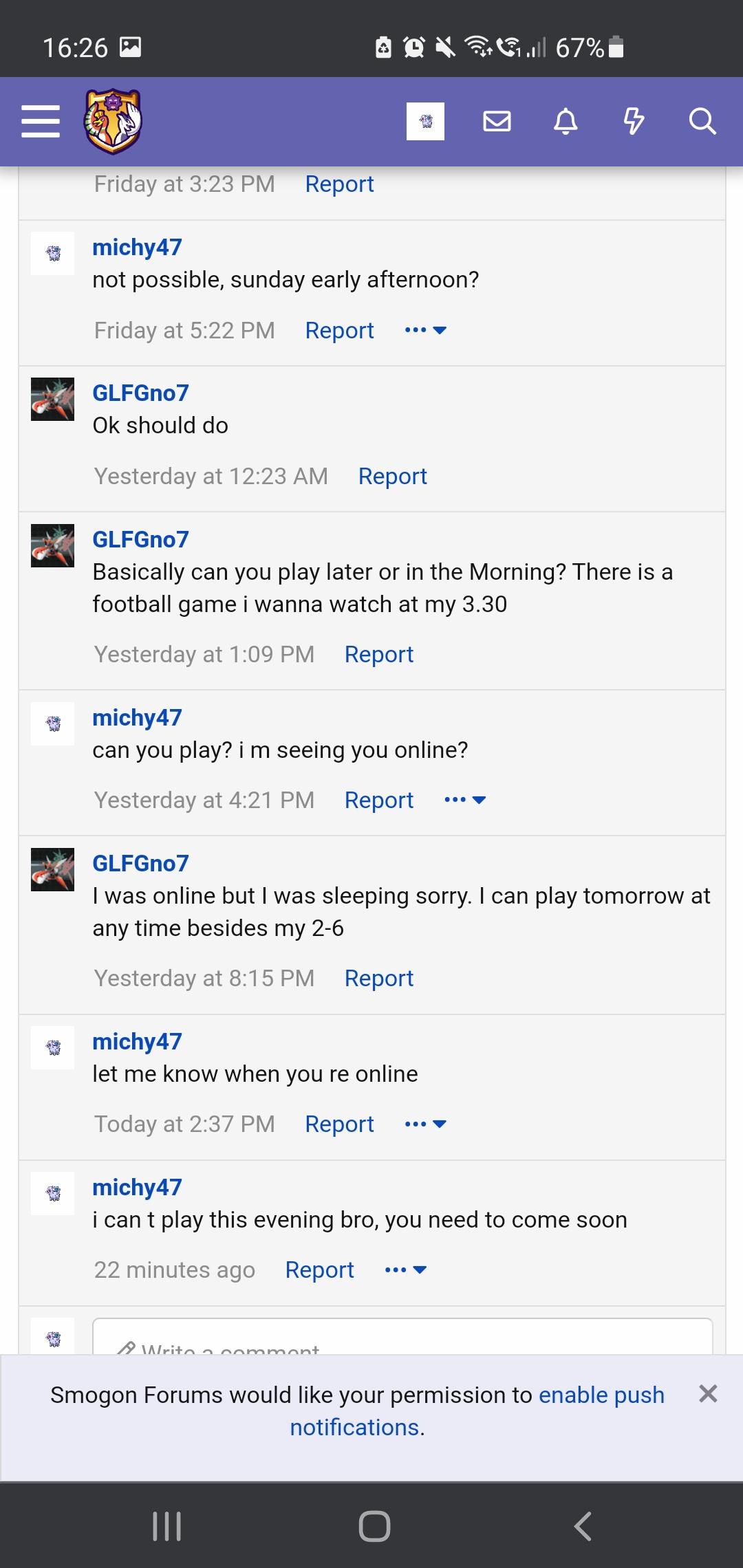Expand options on 'can you play?' comment
Screen dimensions: 743x1568
coord(465,801)
